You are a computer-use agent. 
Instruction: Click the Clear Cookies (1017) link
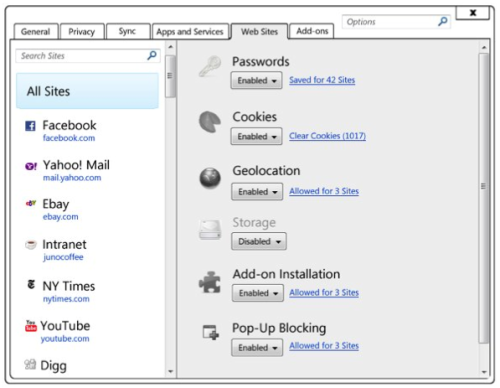(327, 136)
